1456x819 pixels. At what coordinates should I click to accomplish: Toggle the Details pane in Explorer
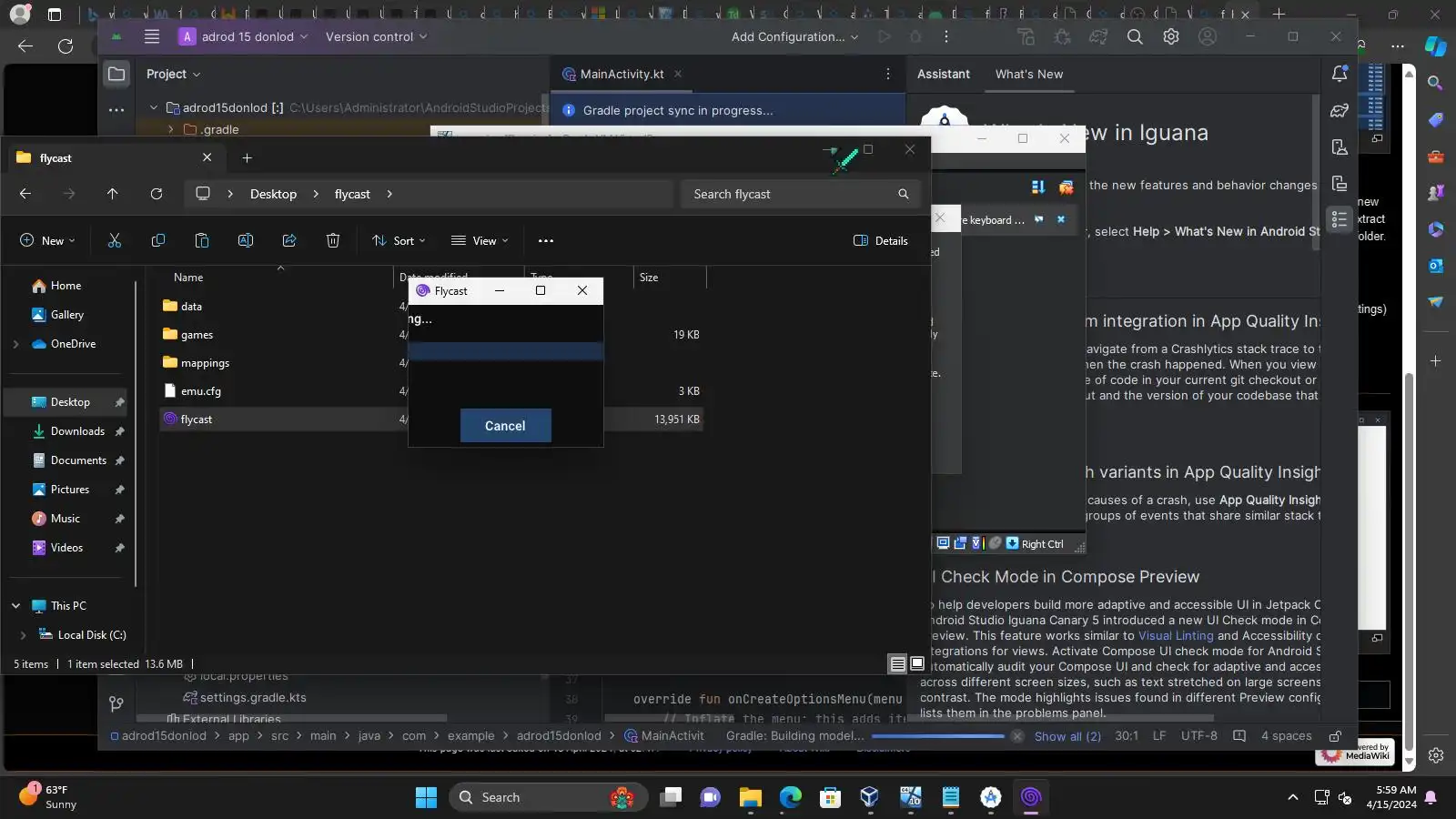881,240
